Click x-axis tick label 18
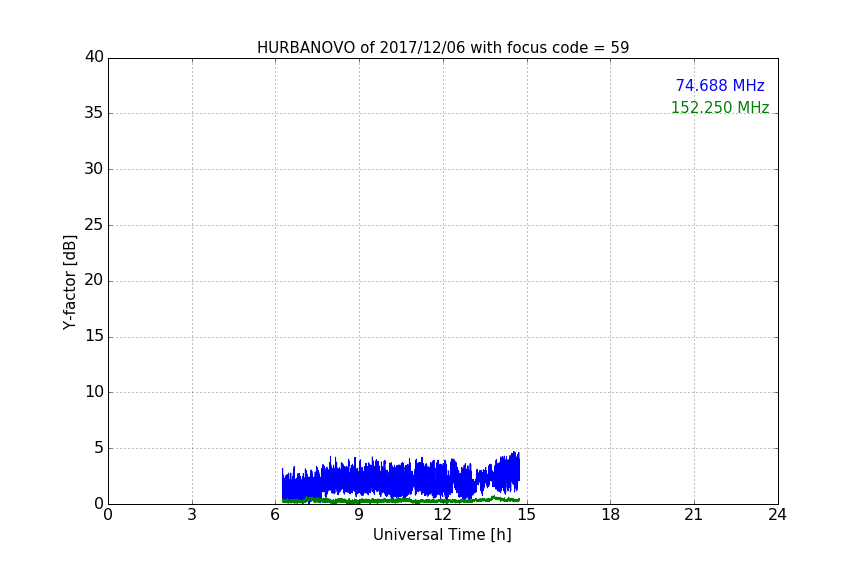The image size is (864, 576). click(610, 515)
